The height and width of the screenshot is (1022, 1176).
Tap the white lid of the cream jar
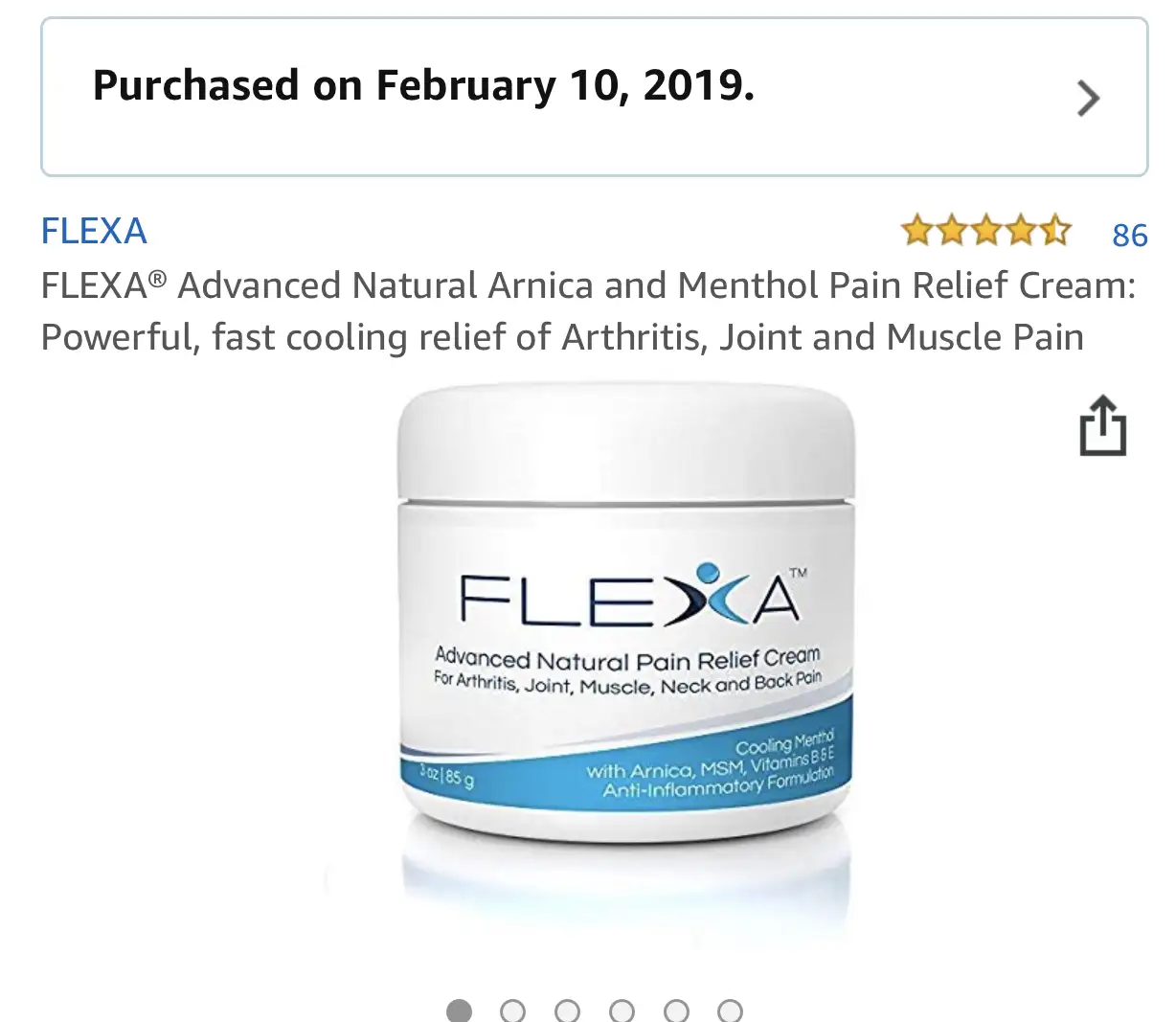(625, 443)
